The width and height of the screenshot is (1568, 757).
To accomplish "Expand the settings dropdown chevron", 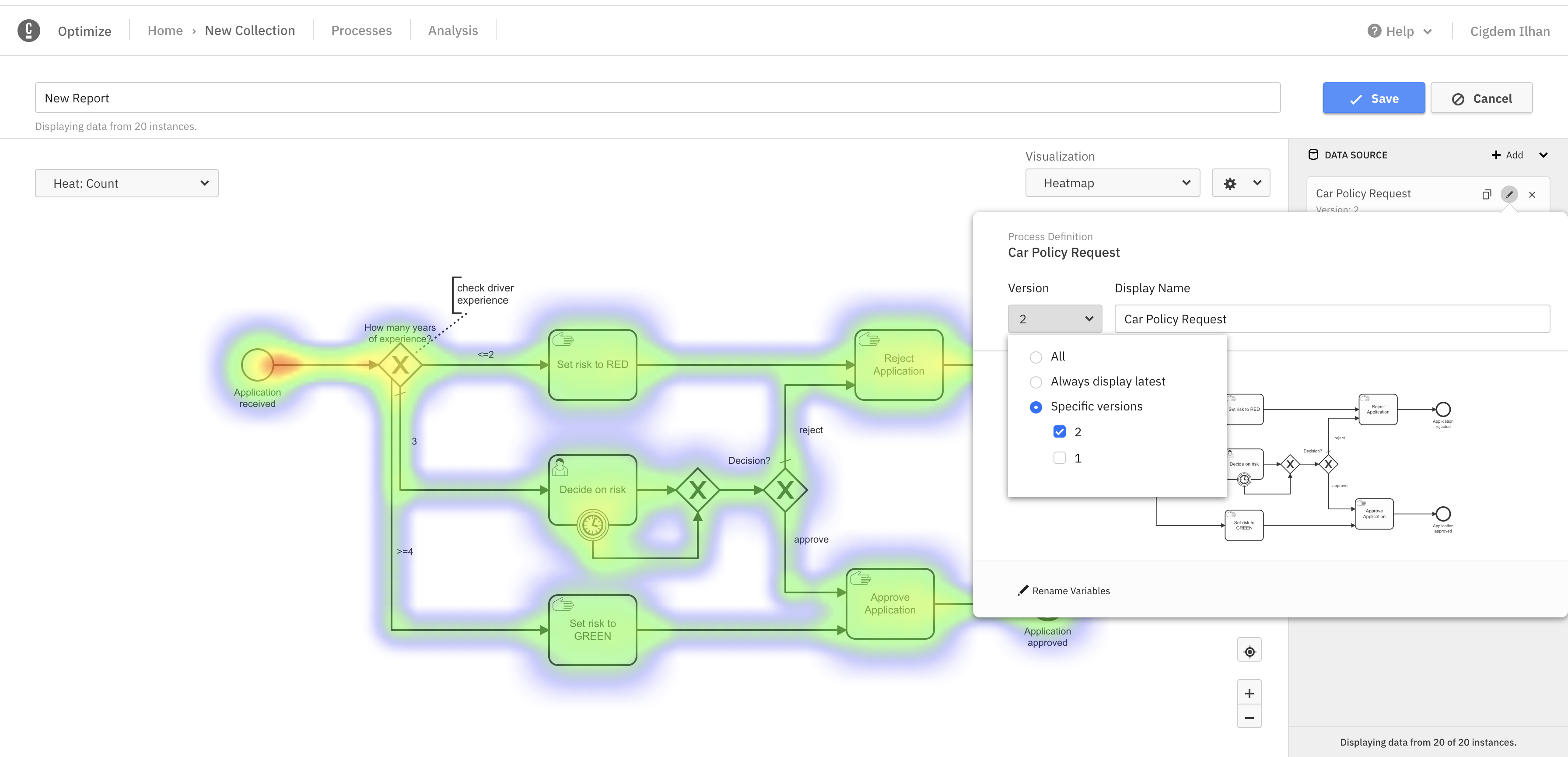I will [x=1257, y=183].
